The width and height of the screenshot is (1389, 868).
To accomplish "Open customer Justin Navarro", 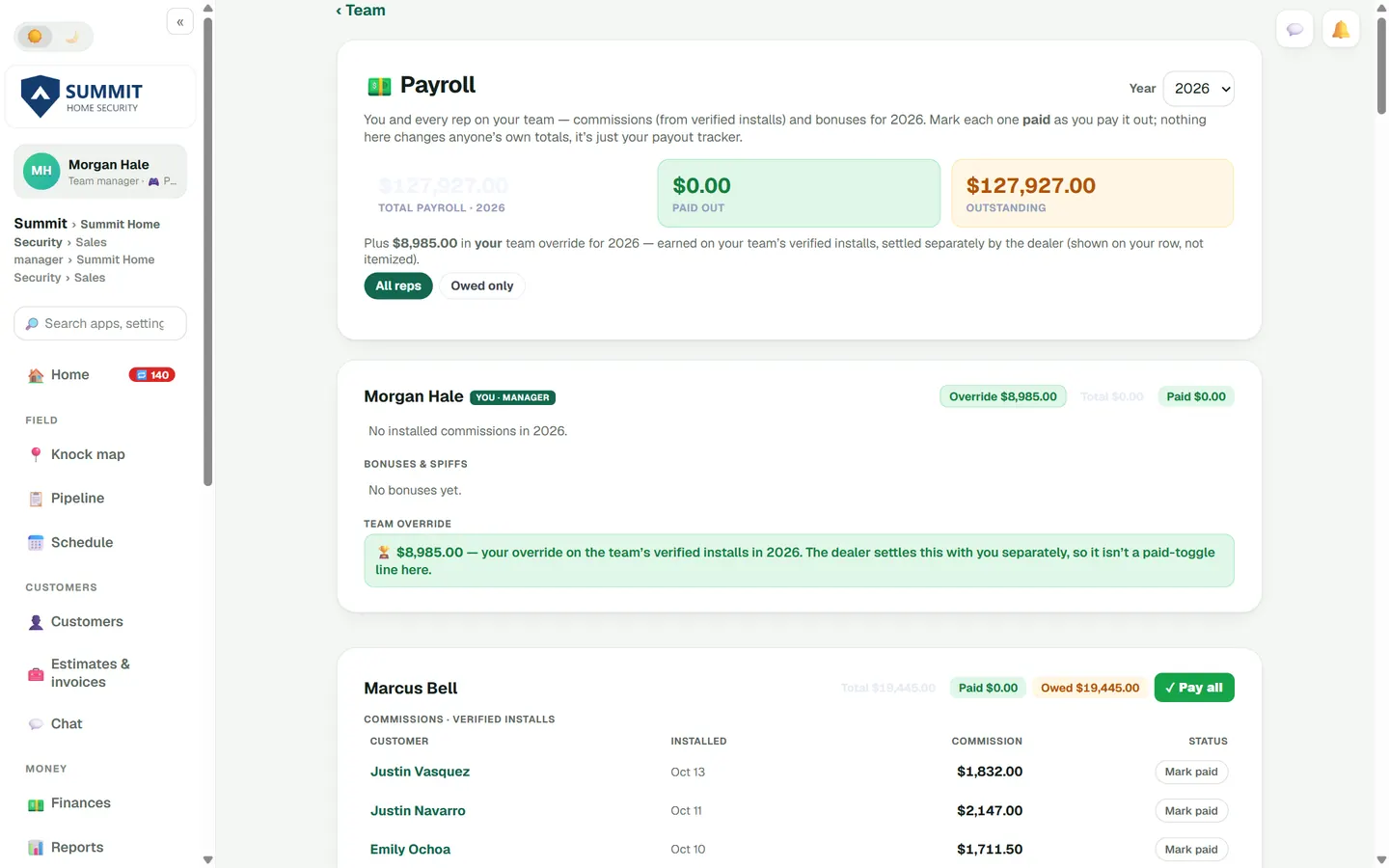I will [x=418, y=811].
